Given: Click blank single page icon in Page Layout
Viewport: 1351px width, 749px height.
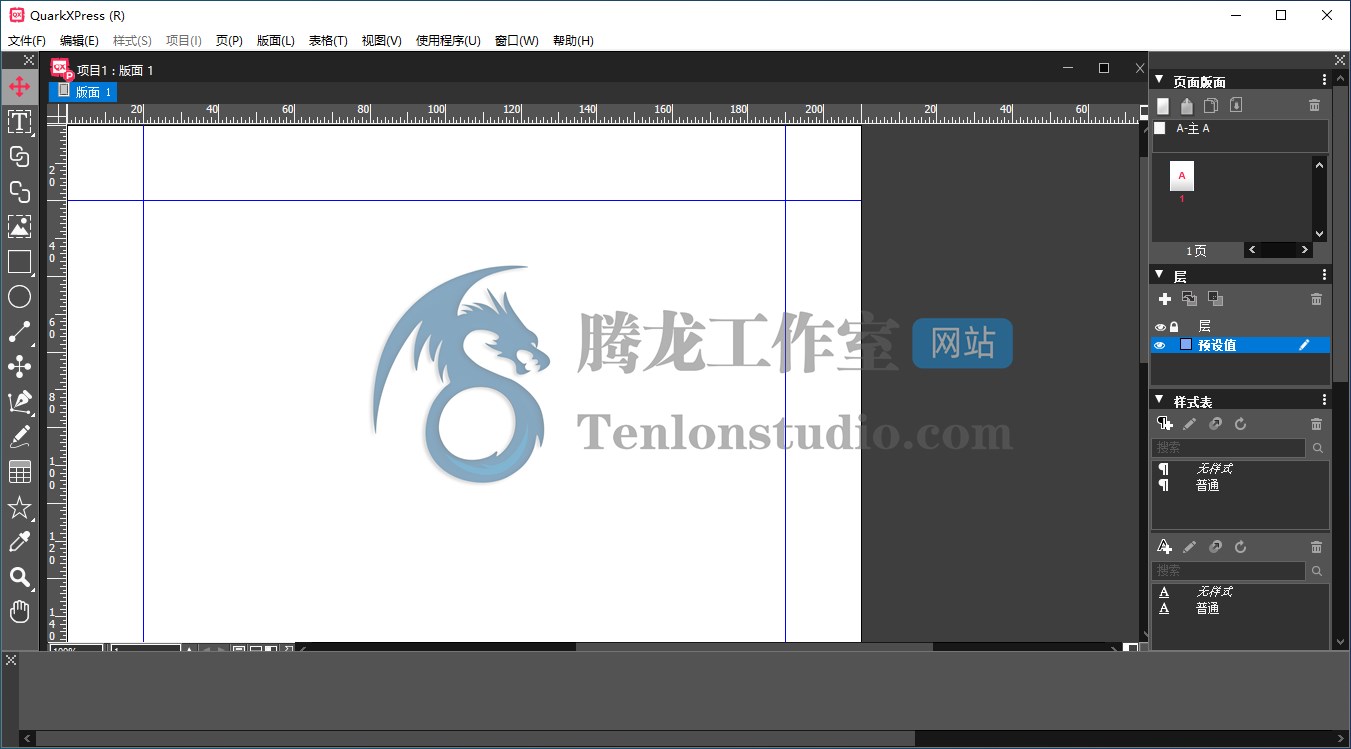Looking at the screenshot, I should click(1163, 105).
